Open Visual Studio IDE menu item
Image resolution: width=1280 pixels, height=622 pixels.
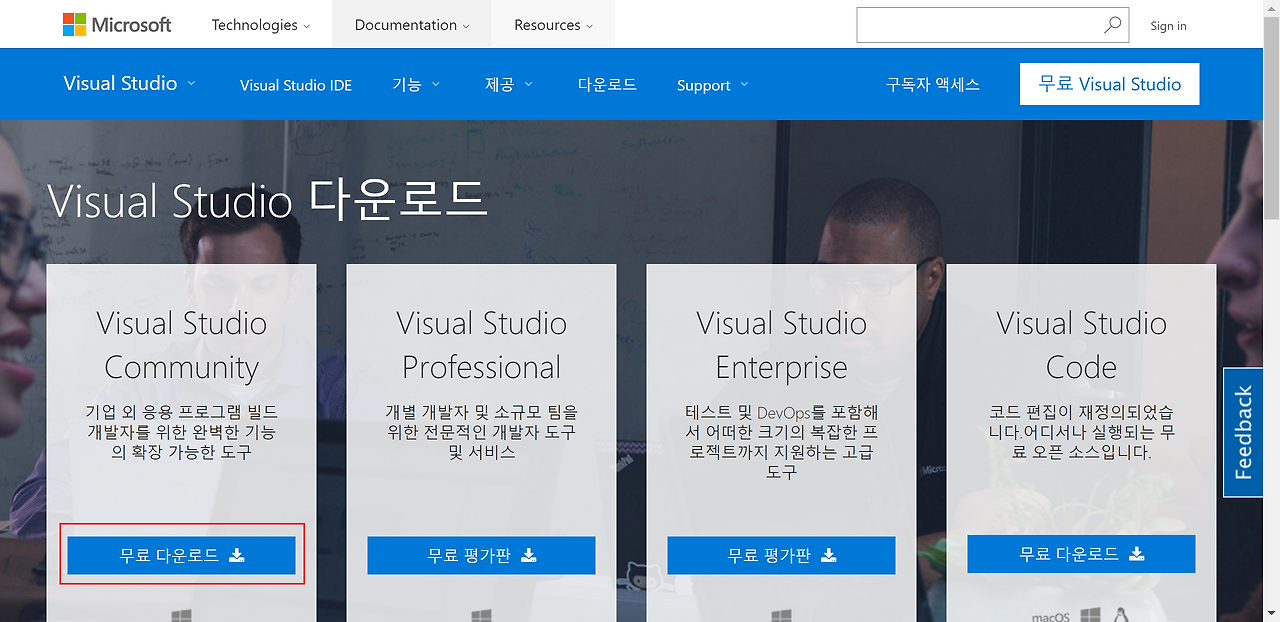296,85
